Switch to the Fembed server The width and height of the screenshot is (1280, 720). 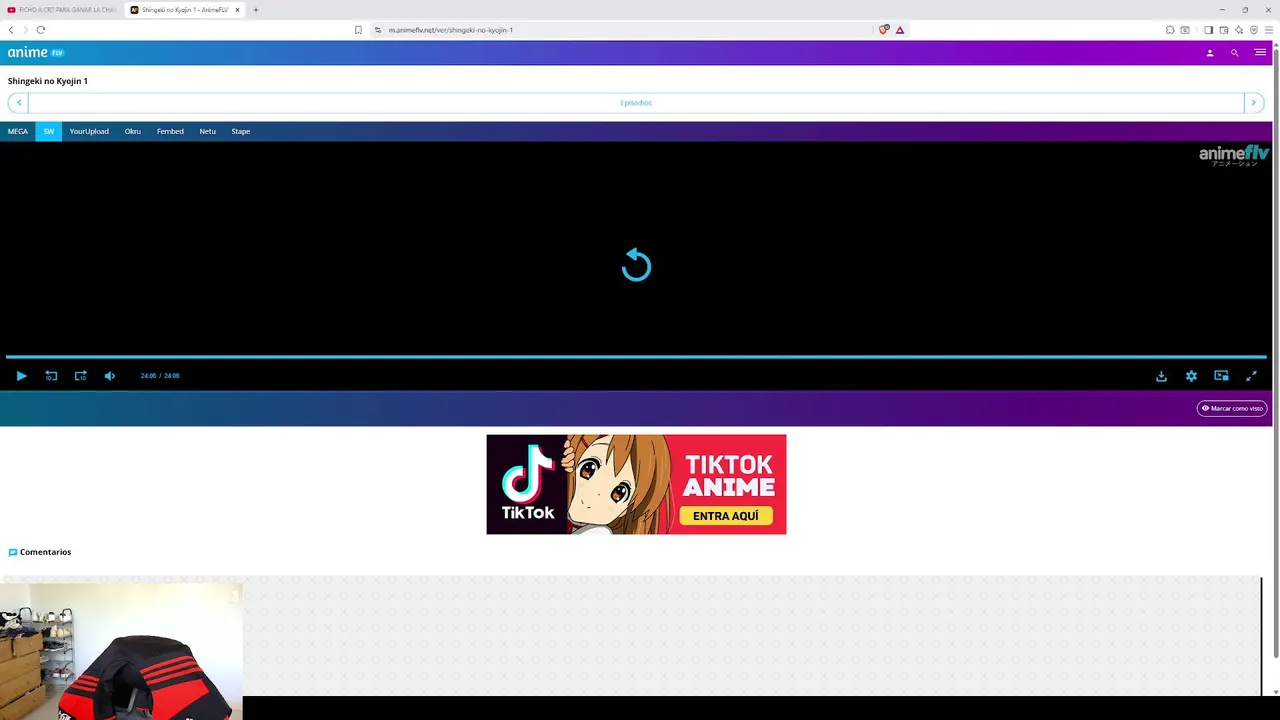point(170,131)
